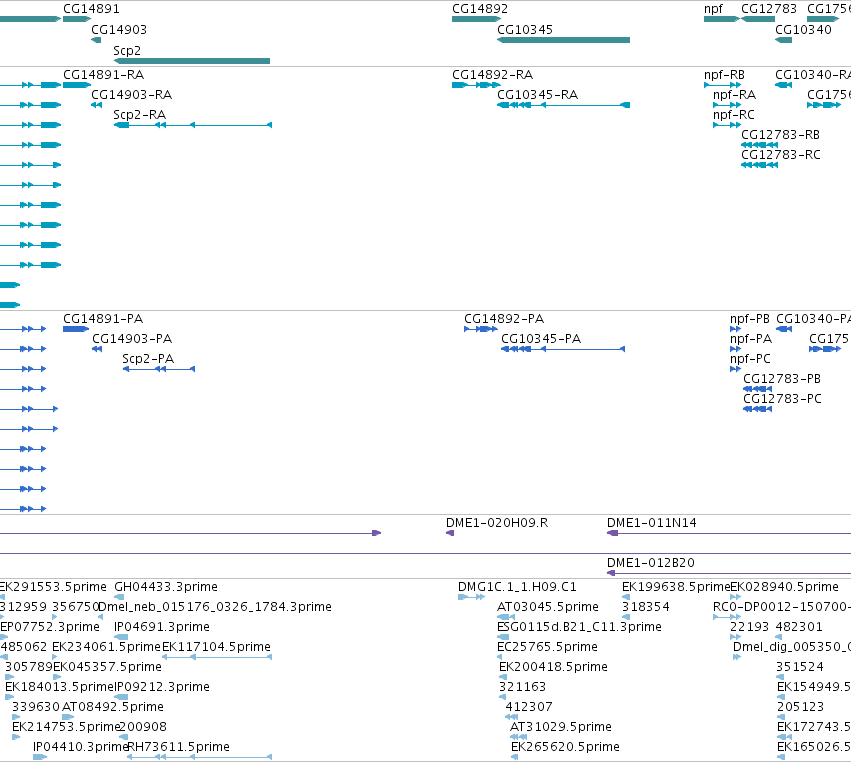
Task: Select the EK200418.5prime EST label
Action: pos(553,667)
